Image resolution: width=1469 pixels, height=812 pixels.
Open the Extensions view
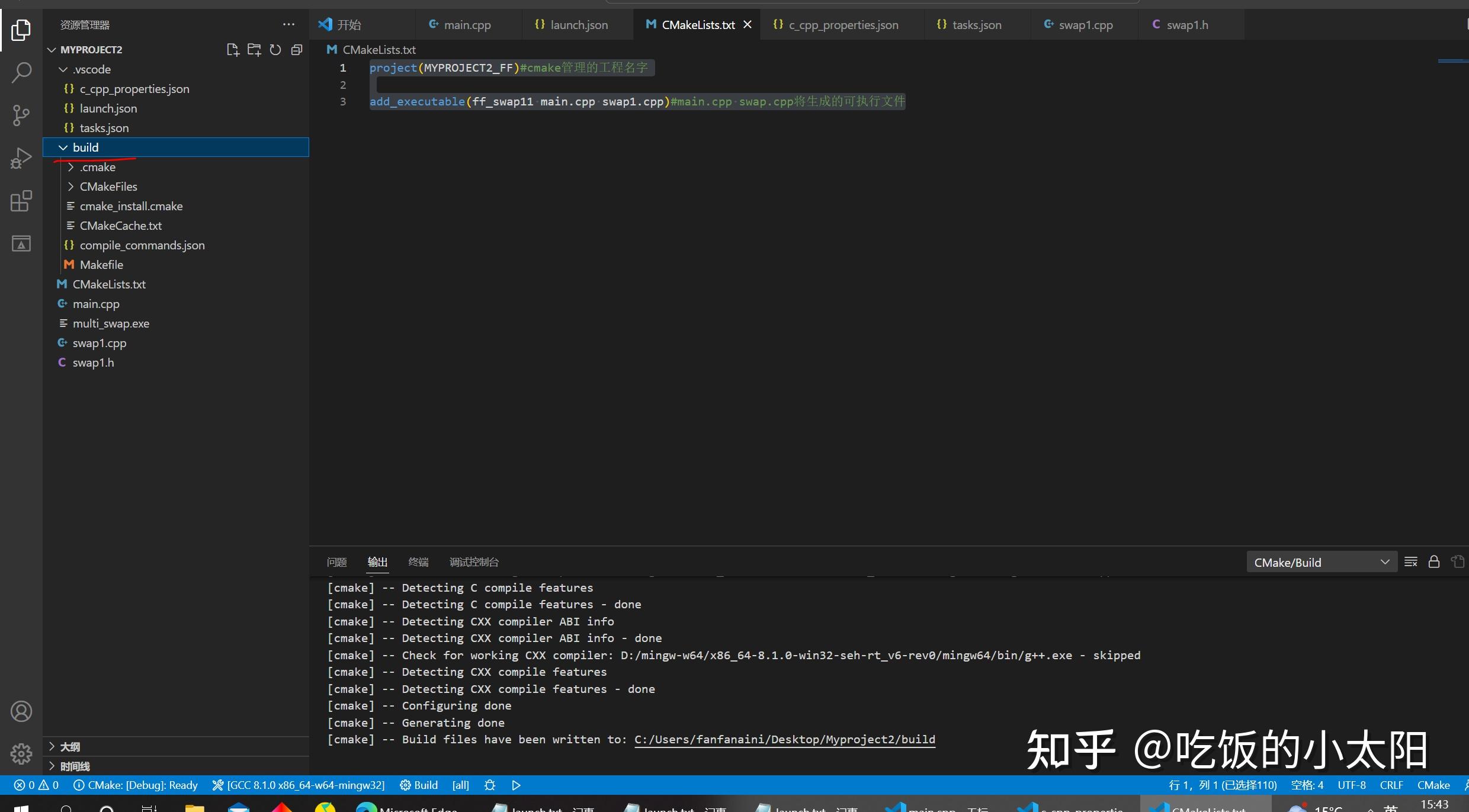pos(21,201)
